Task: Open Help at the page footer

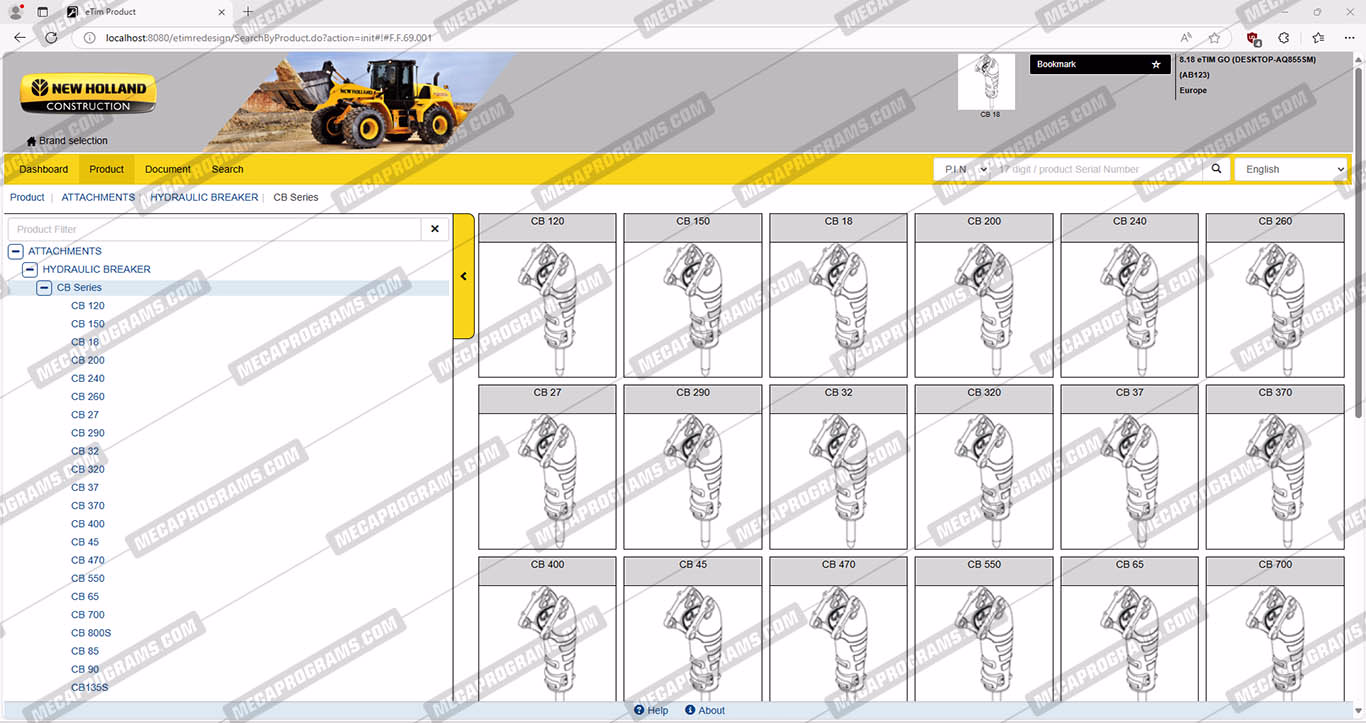Action: tap(651, 711)
